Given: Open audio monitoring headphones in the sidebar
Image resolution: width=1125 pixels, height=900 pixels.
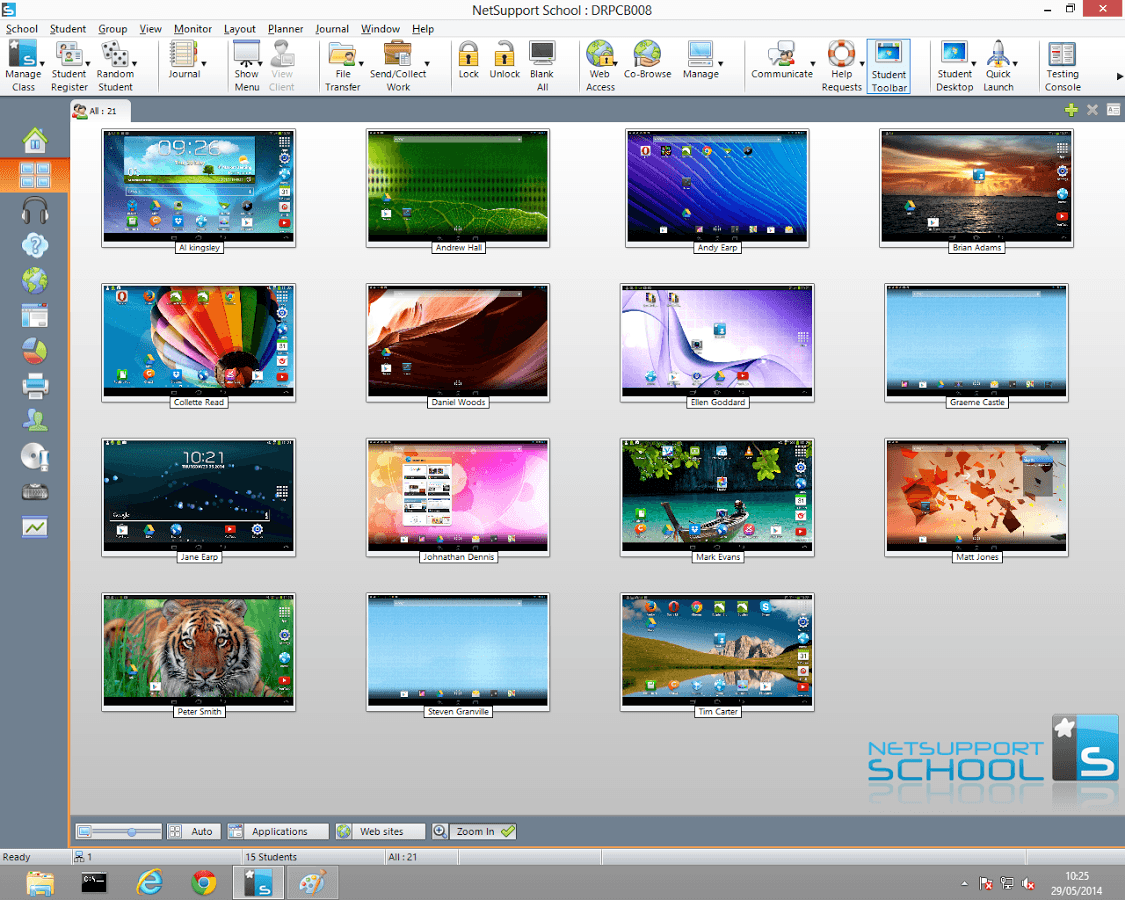Looking at the screenshot, I should [35, 210].
